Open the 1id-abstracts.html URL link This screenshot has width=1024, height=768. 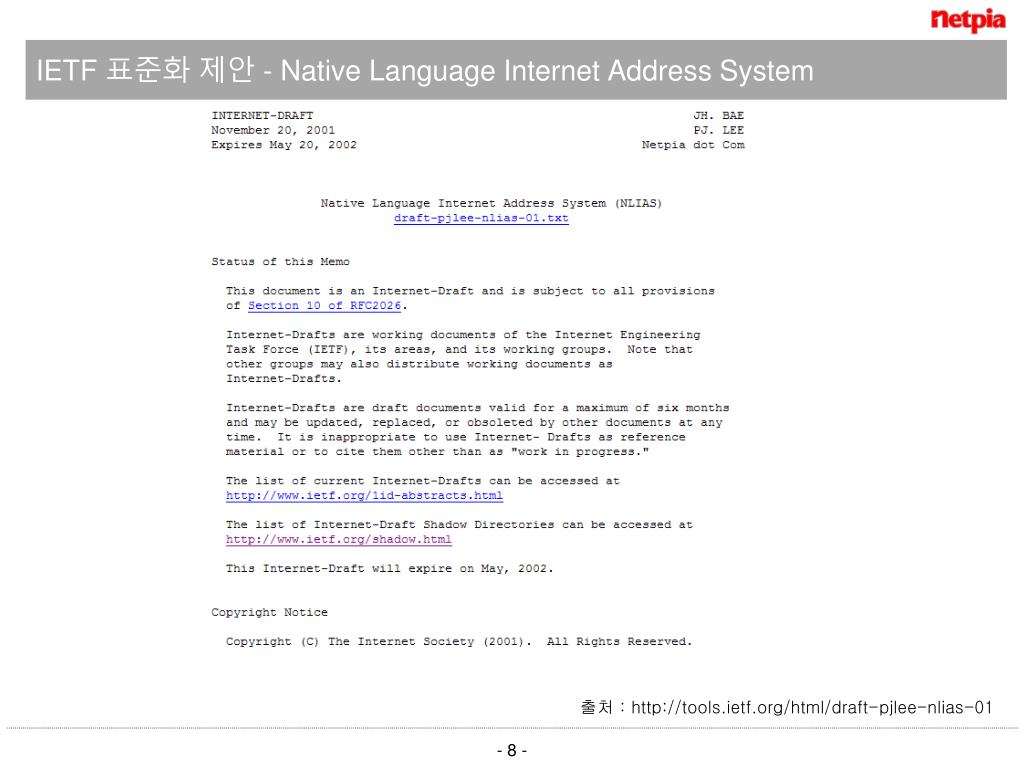point(364,496)
